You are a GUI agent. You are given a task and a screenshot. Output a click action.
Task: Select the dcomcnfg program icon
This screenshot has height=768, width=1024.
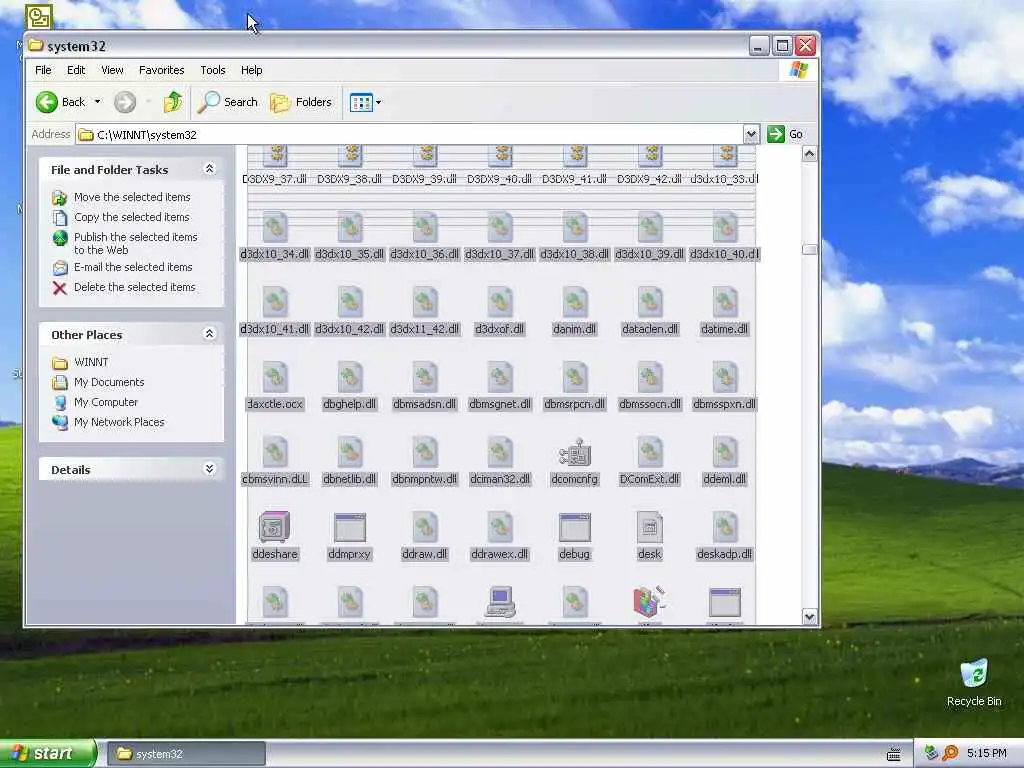pos(575,452)
